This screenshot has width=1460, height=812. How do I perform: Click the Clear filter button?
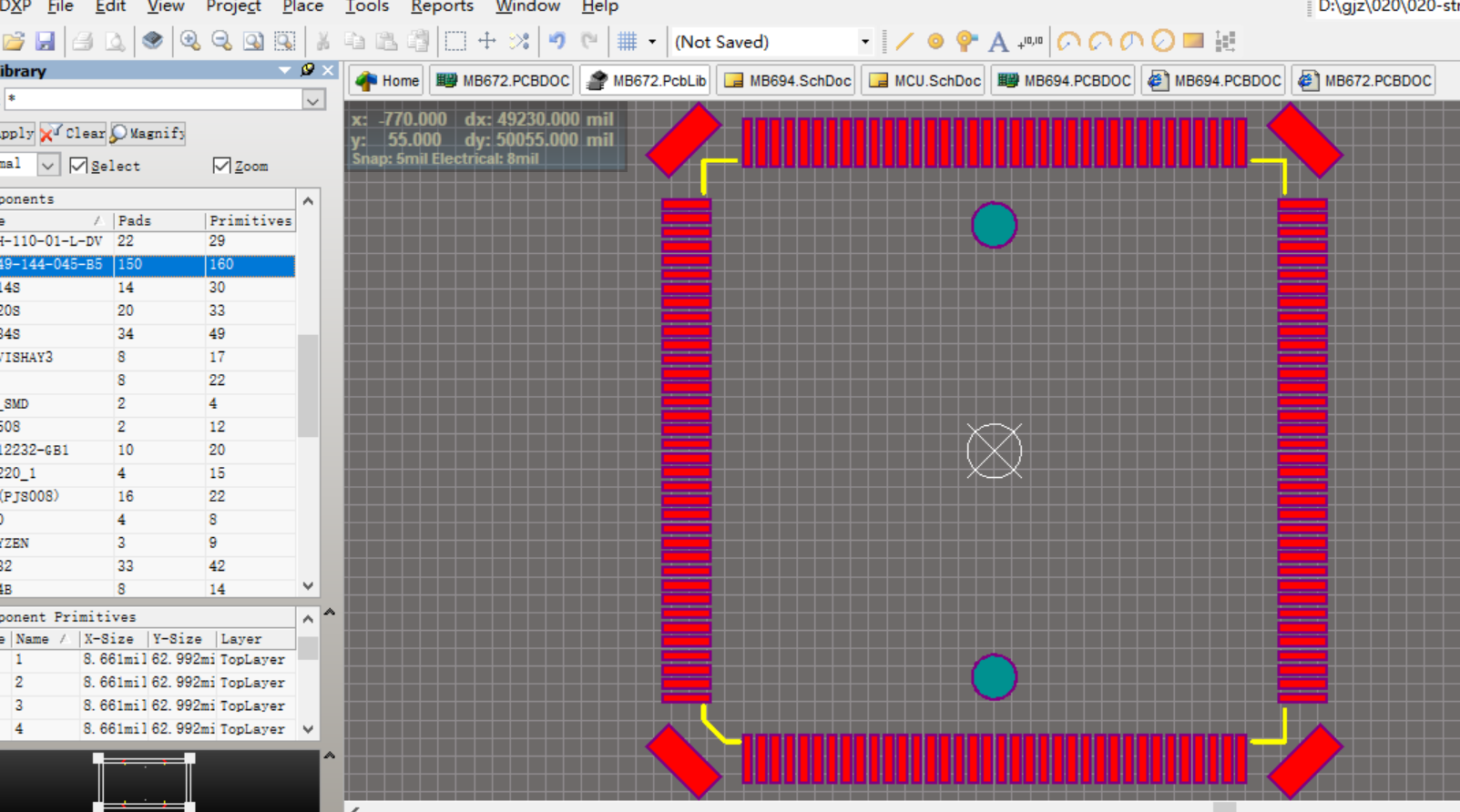point(73,133)
